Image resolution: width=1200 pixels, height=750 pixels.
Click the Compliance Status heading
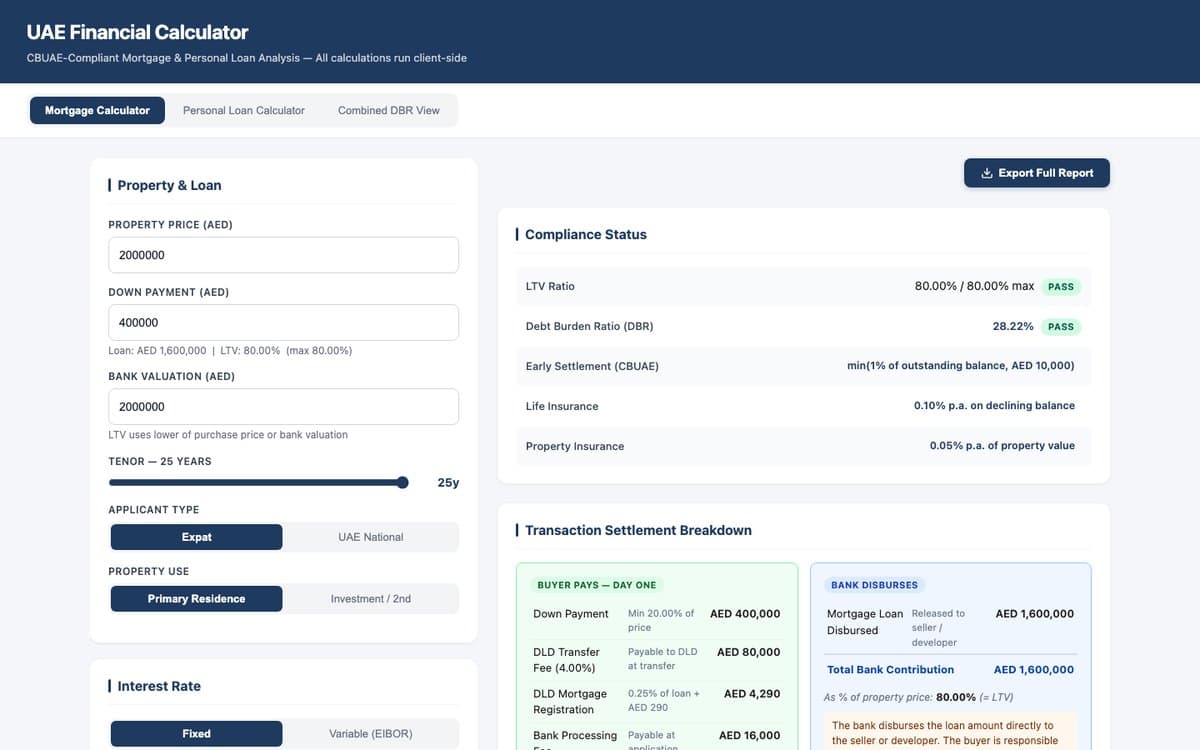(586, 235)
